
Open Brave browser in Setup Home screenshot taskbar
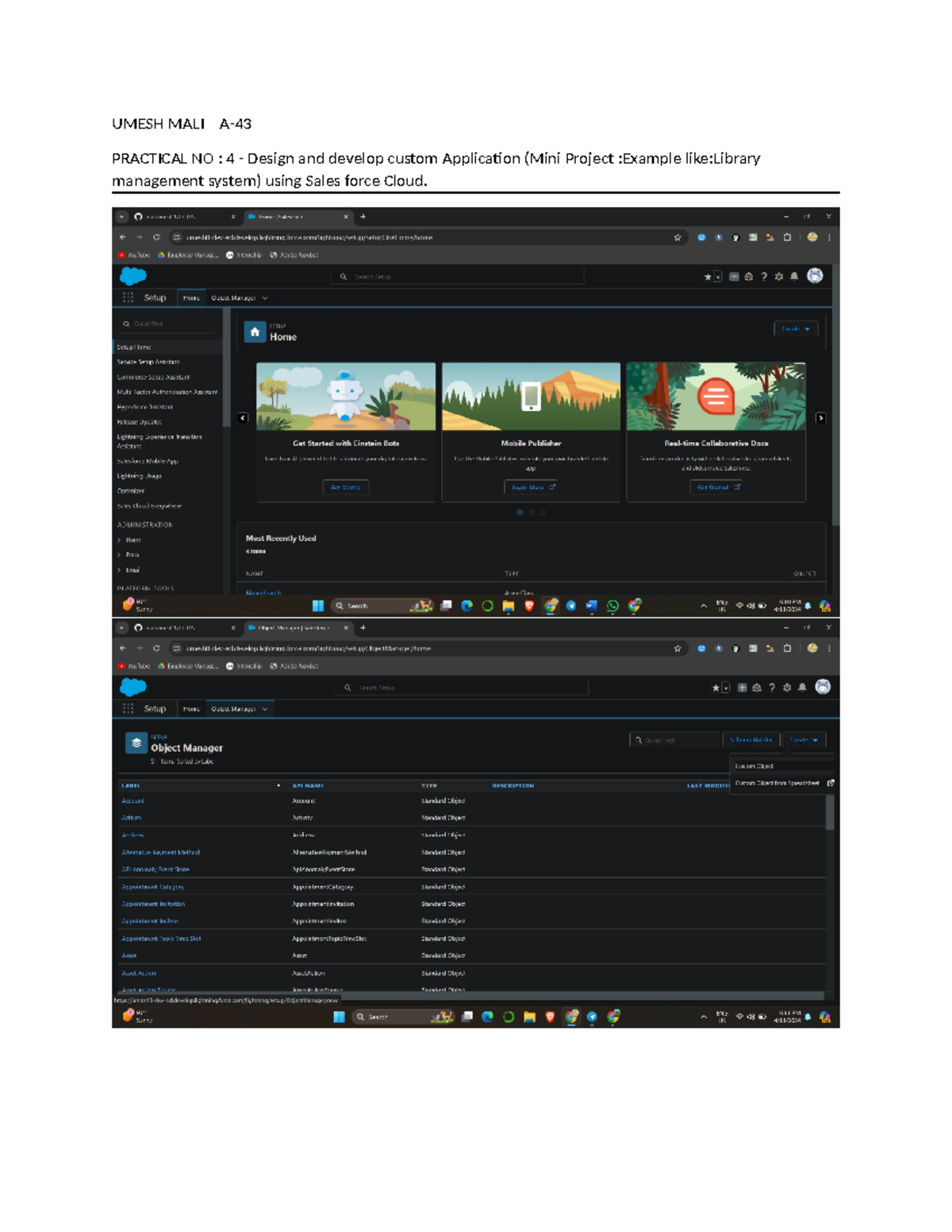[x=529, y=606]
